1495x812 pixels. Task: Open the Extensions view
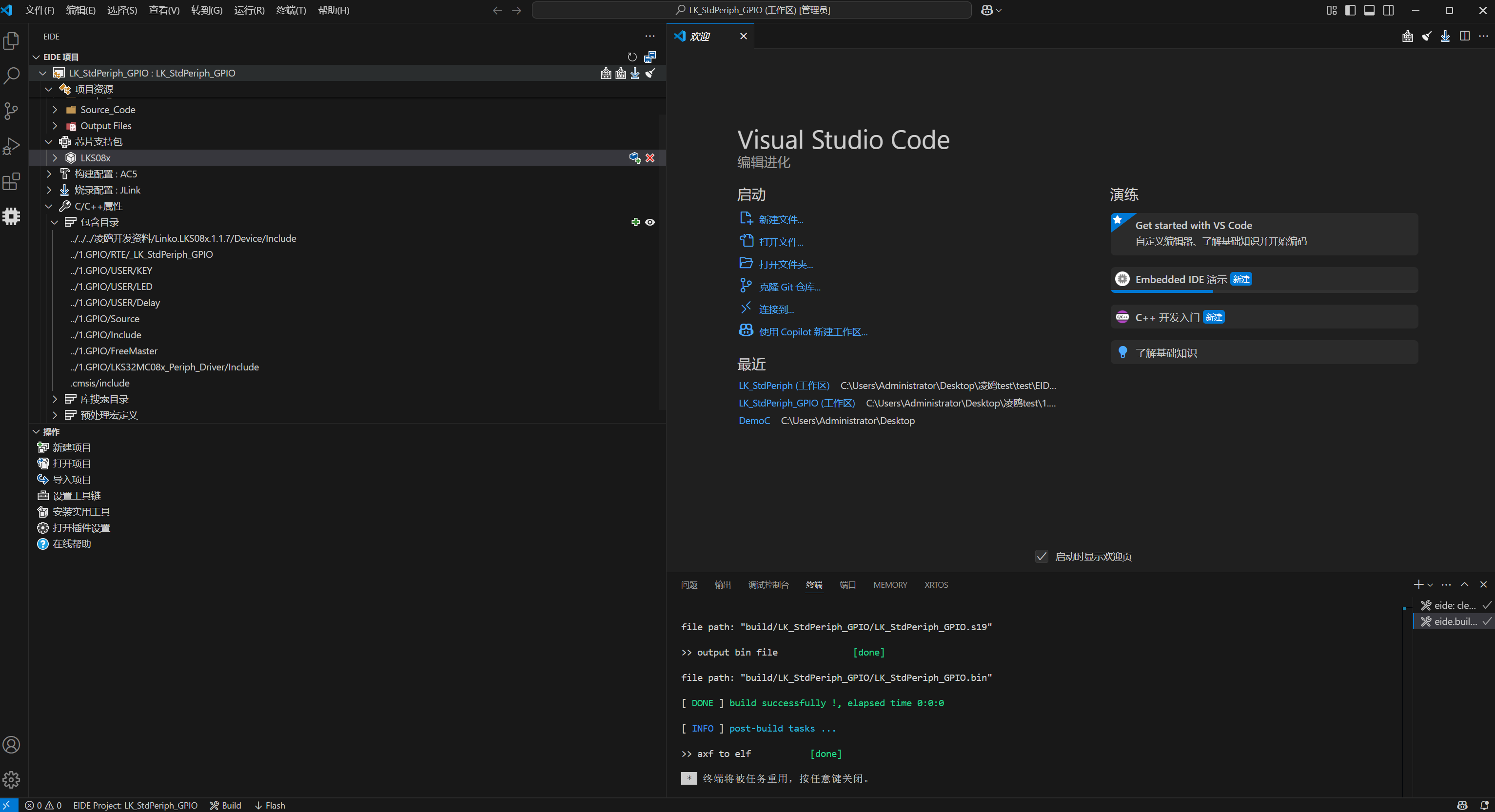point(12,181)
